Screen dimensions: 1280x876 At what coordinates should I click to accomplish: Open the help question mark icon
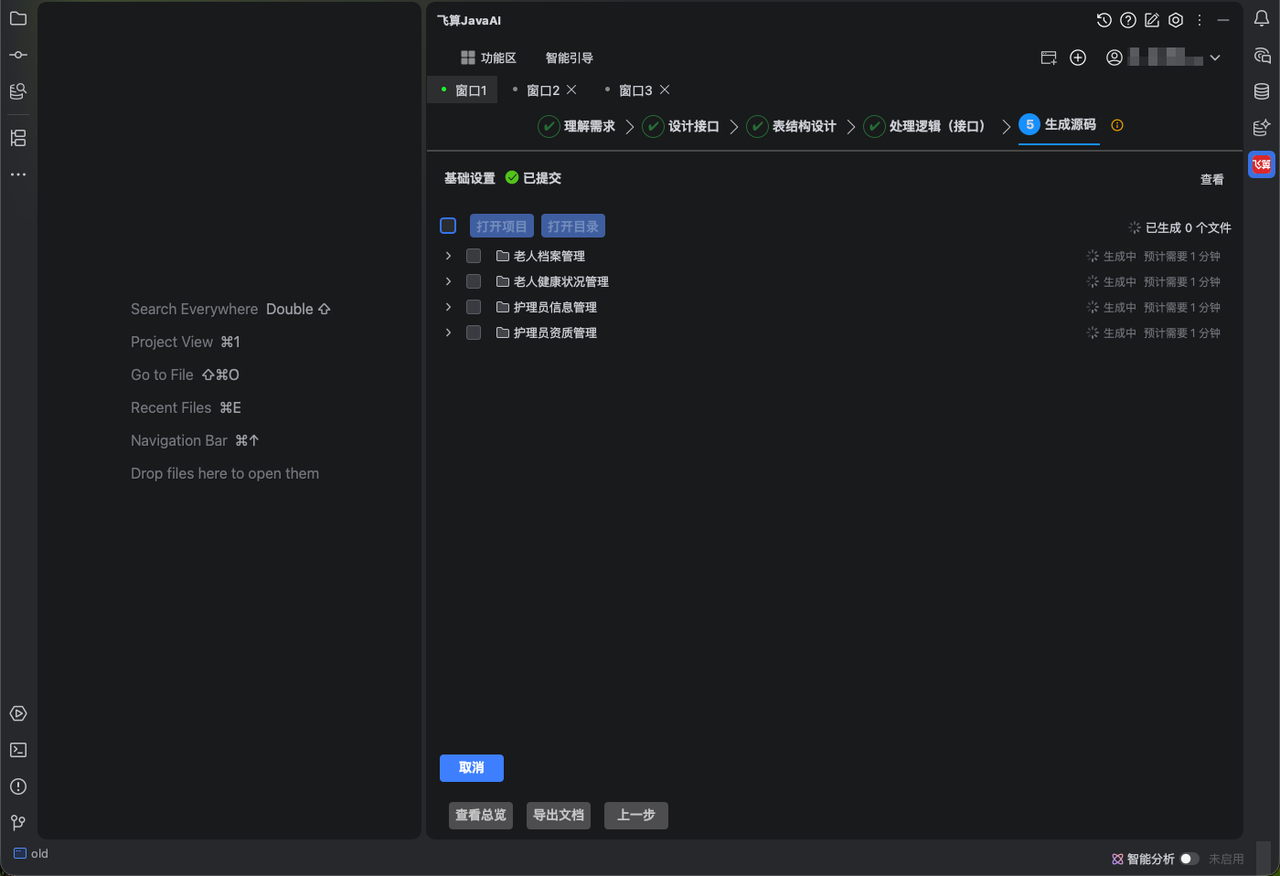click(x=1128, y=20)
